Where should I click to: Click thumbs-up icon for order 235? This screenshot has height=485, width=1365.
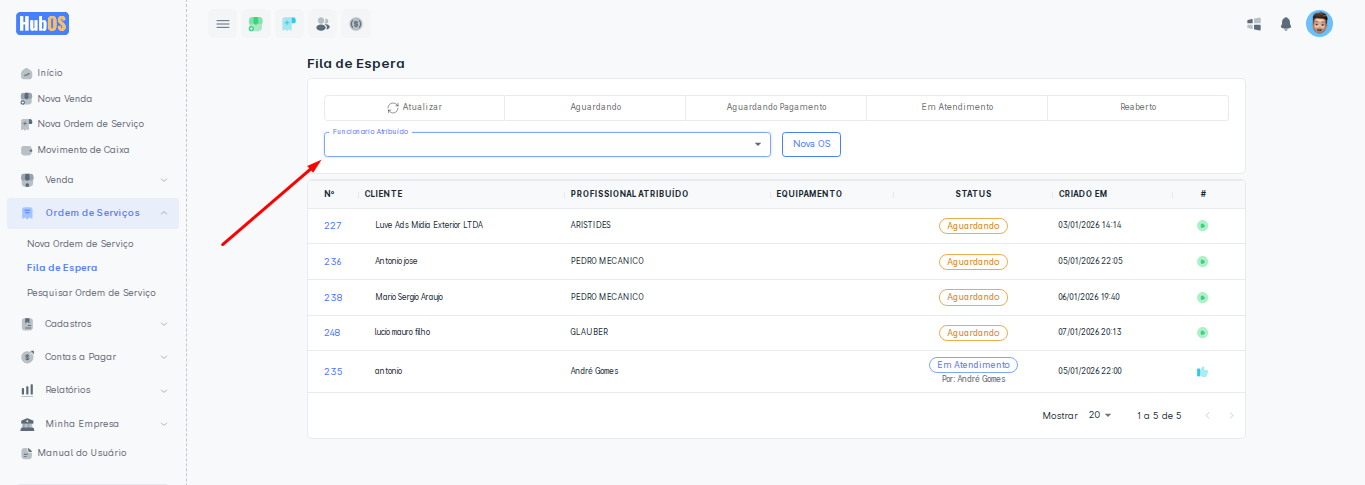tap(1202, 372)
